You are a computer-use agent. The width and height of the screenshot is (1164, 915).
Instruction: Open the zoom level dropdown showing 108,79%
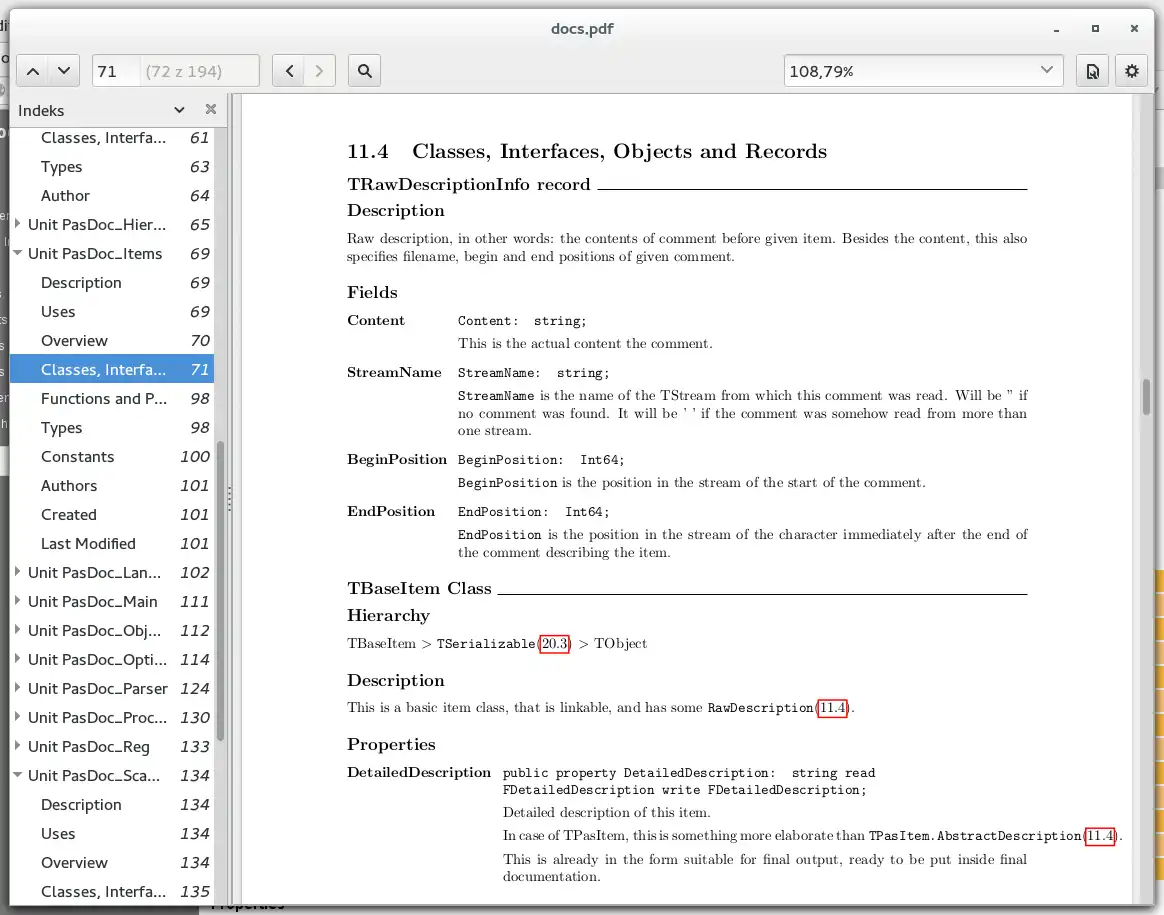click(923, 71)
